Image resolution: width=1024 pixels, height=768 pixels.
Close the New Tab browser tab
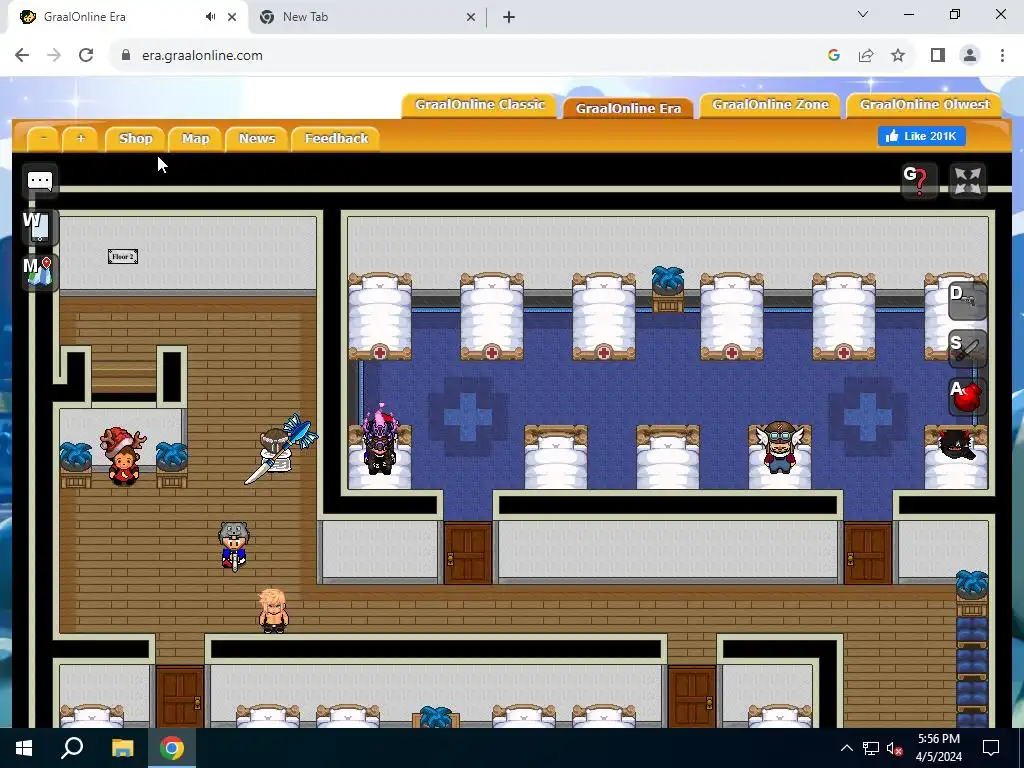coord(471,17)
